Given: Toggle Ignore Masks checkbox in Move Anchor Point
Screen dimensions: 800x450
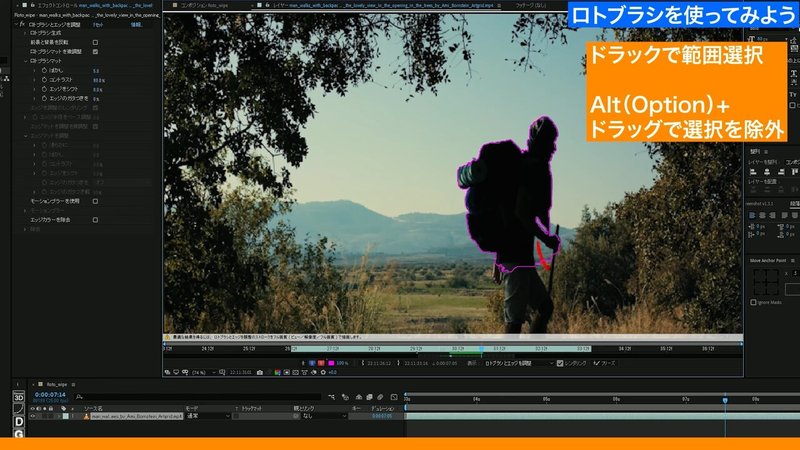Looking at the screenshot, I should click(x=753, y=303).
